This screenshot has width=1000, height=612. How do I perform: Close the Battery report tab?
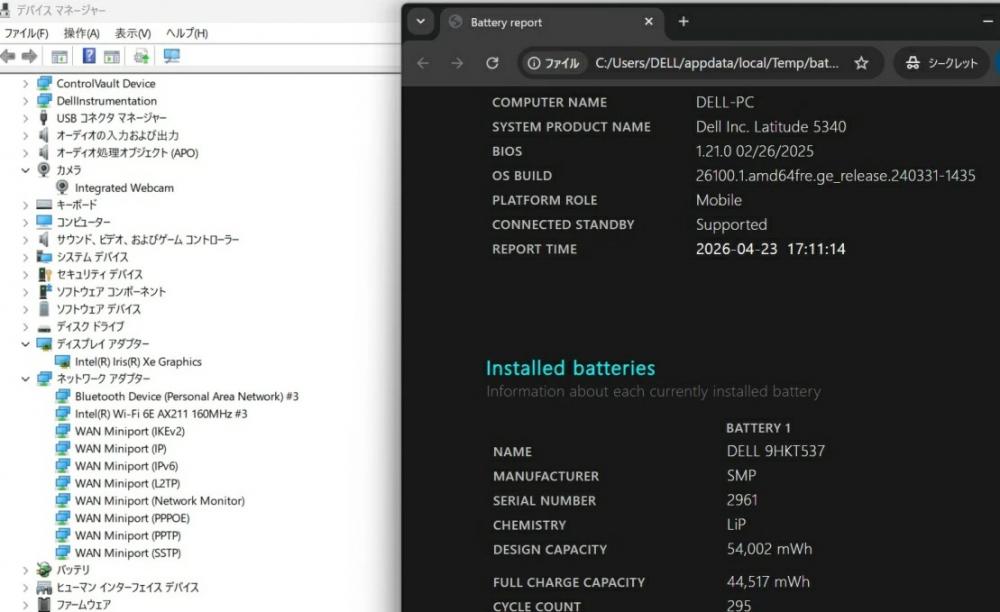coord(649,22)
